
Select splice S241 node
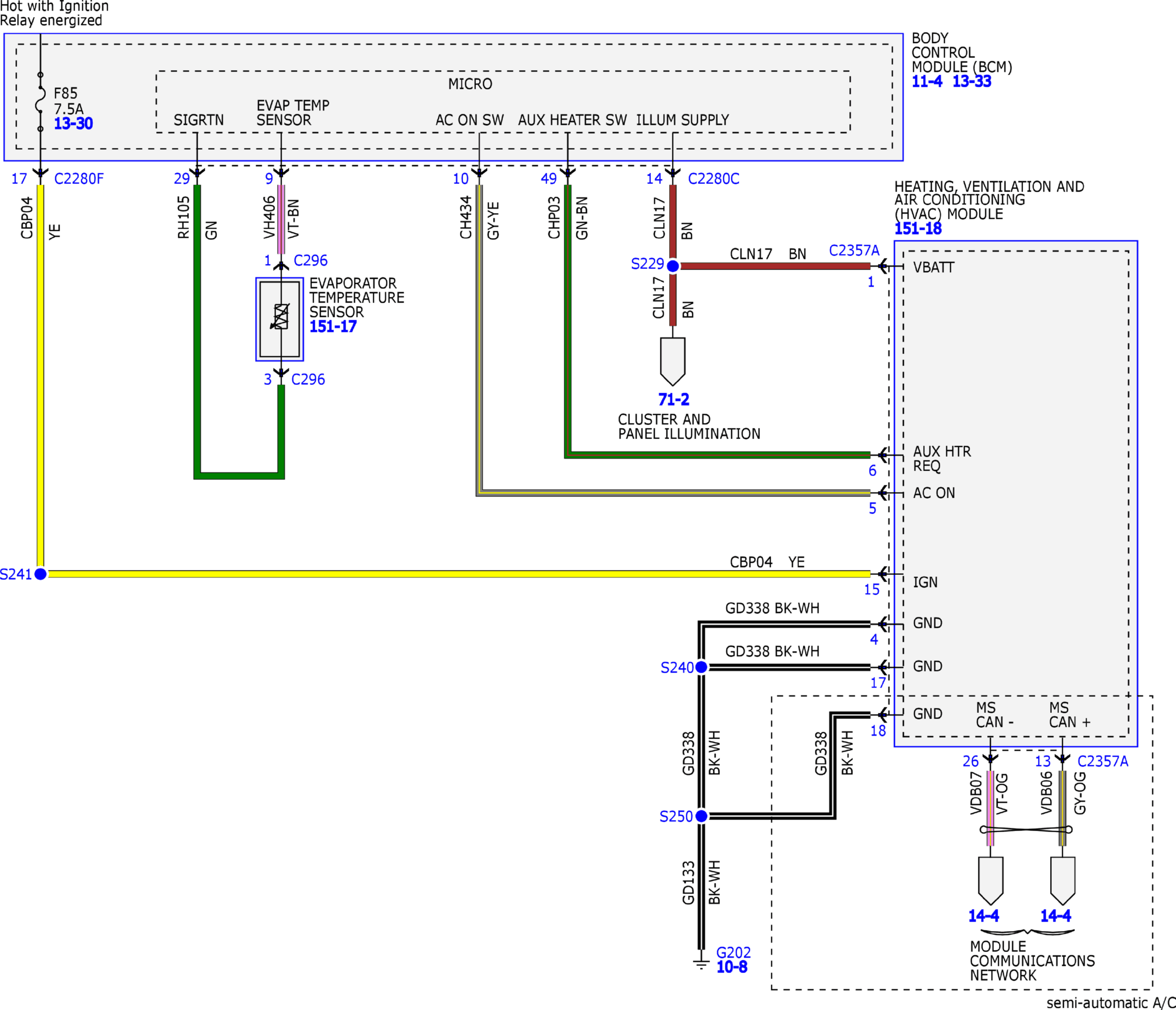pyautogui.click(x=40, y=574)
